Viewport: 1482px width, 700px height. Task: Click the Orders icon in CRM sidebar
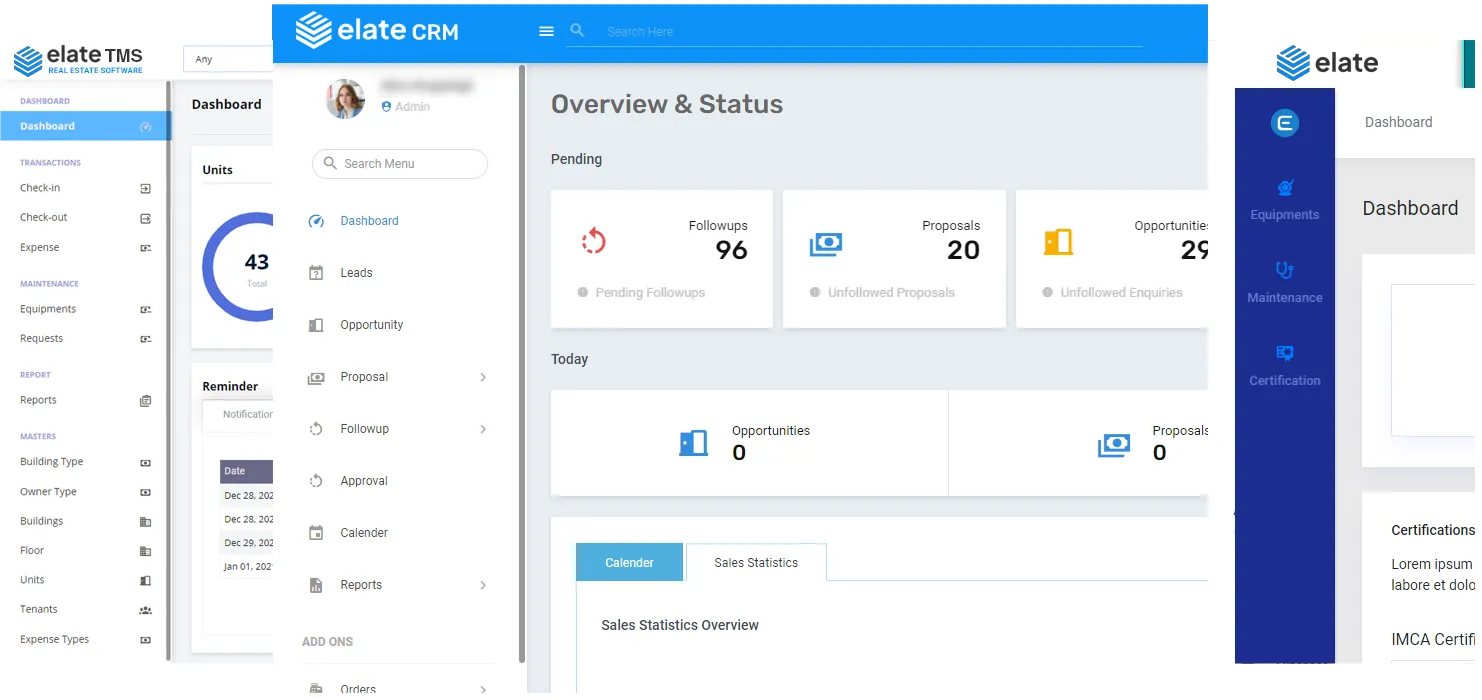(316, 689)
